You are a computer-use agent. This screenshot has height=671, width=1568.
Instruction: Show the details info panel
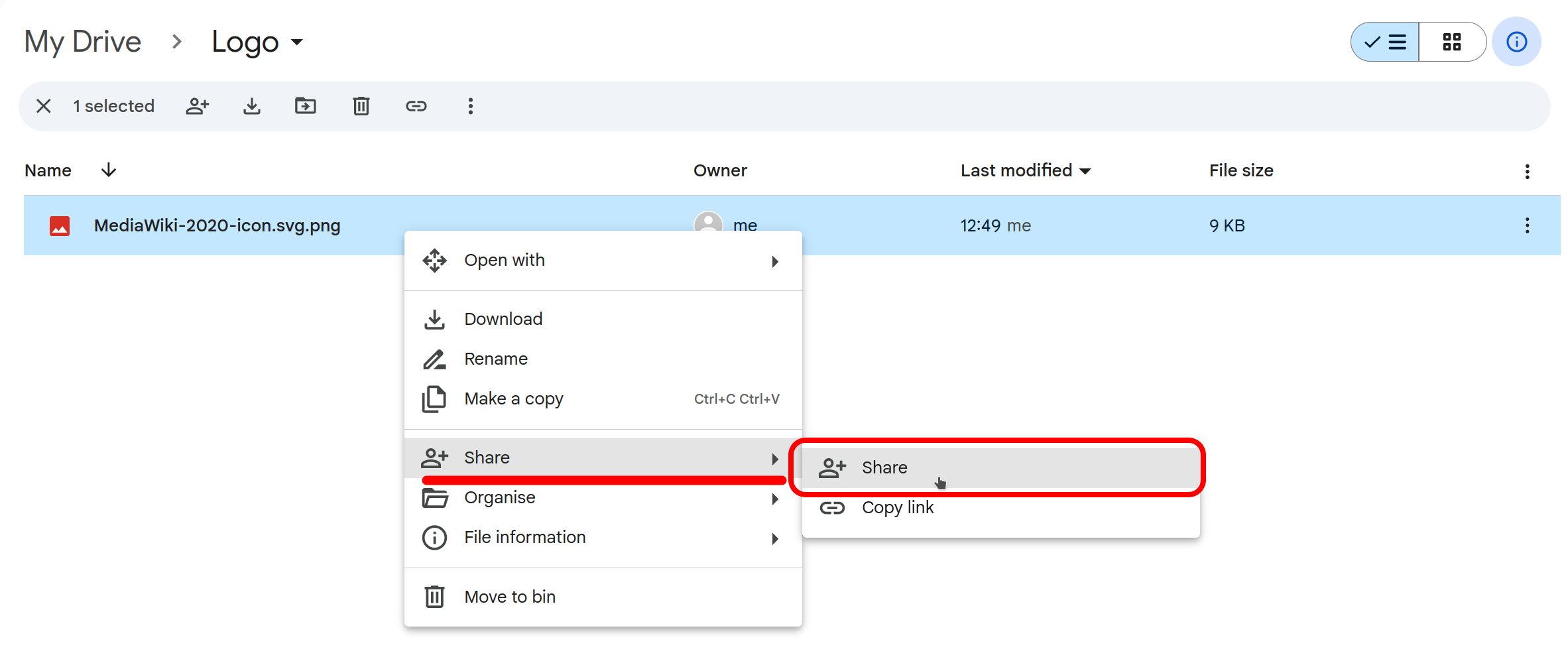[x=1516, y=42]
